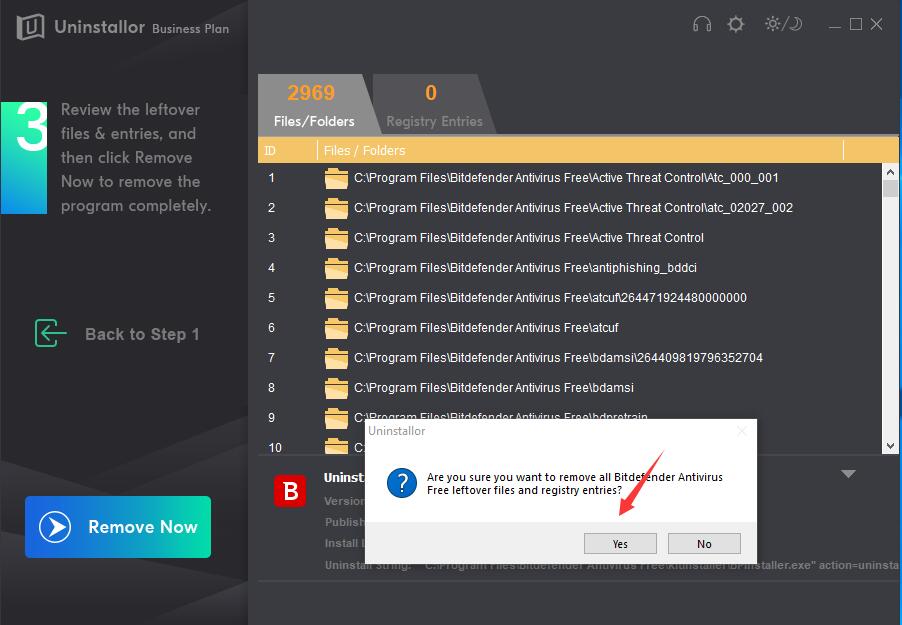The height and width of the screenshot is (625, 902).
Task: Click folder icon for antiphishing_bddci row
Action: coord(336,268)
